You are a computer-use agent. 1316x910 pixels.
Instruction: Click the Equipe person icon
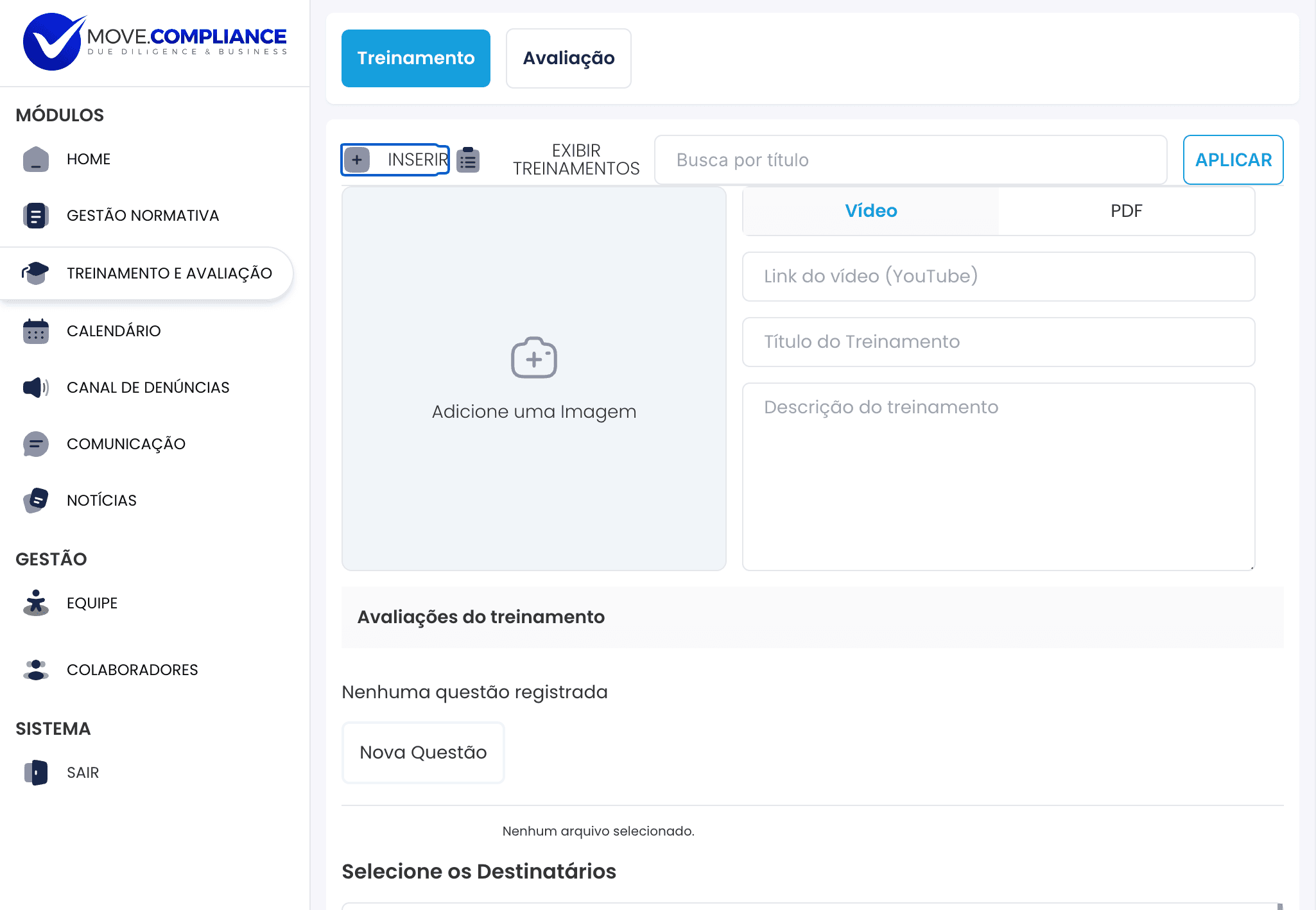[x=36, y=603]
